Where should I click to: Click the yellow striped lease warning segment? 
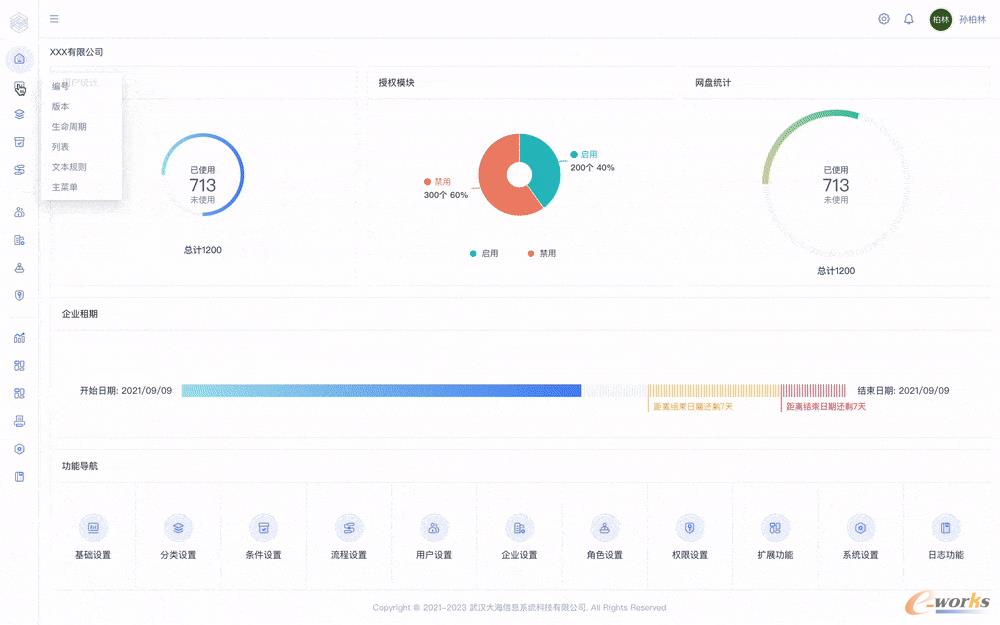pyautogui.click(x=714, y=390)
